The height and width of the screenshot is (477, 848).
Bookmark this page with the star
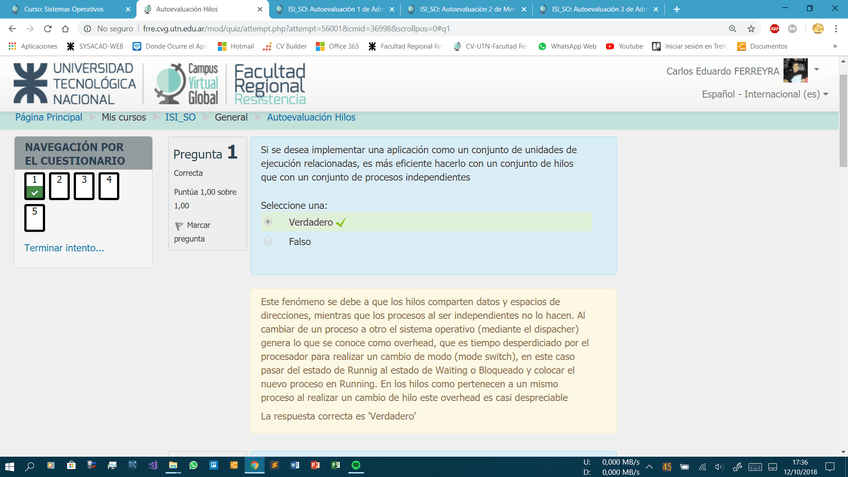[751, 29]
